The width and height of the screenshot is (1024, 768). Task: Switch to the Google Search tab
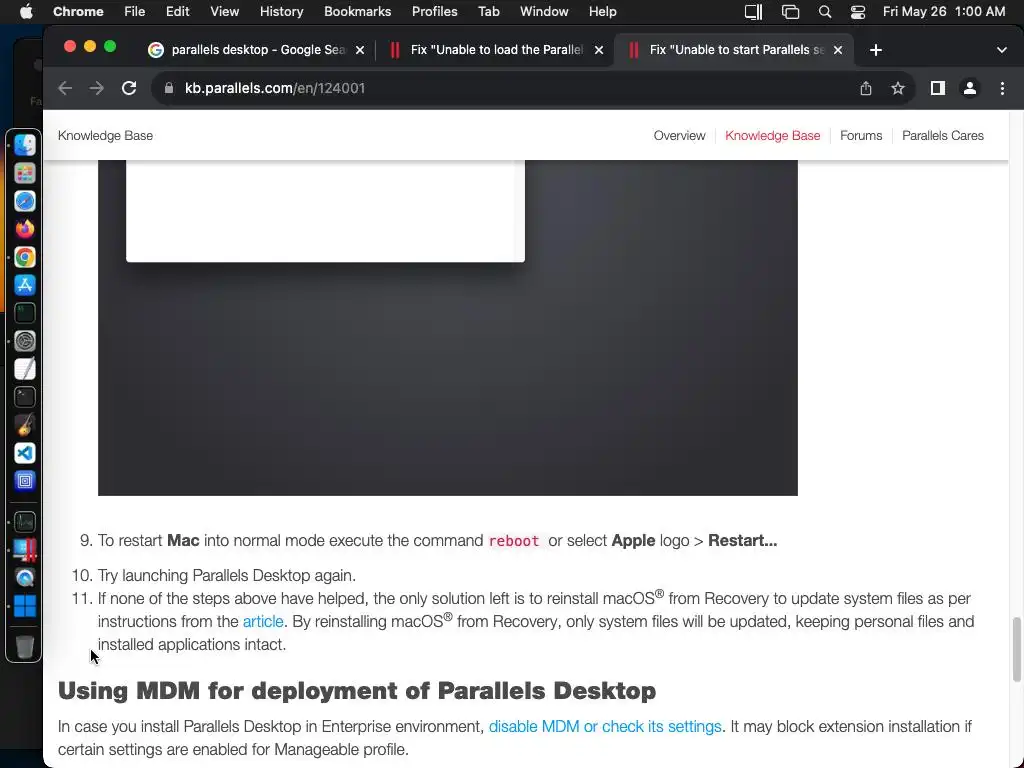click(x=256, y=50)
